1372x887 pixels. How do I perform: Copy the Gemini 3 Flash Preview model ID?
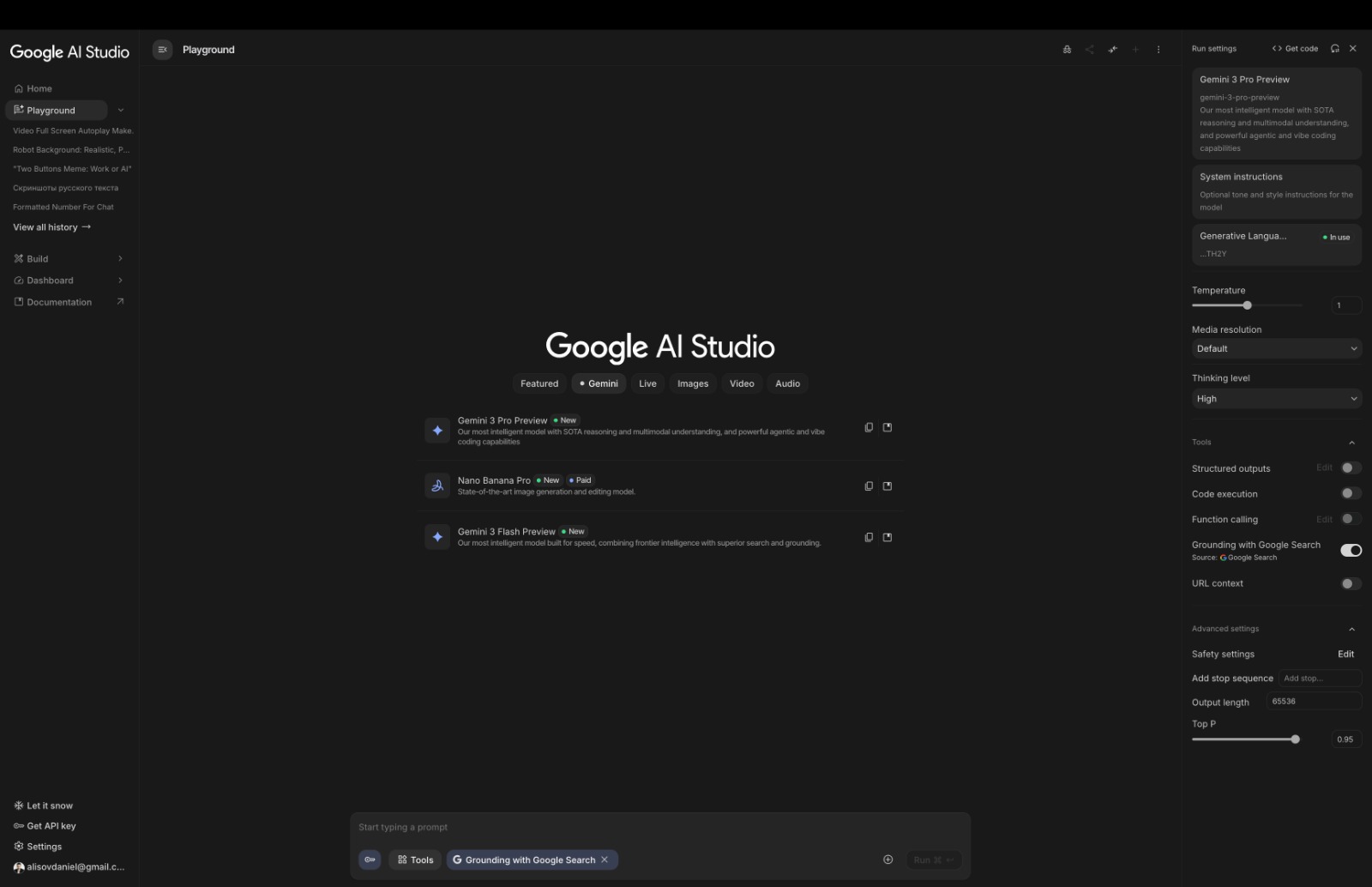(x=869, y=537)
